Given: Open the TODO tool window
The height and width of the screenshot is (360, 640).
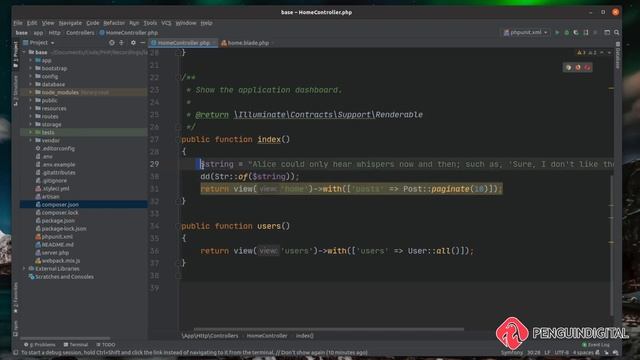Looking at the screenshot, I should point(106,344).
